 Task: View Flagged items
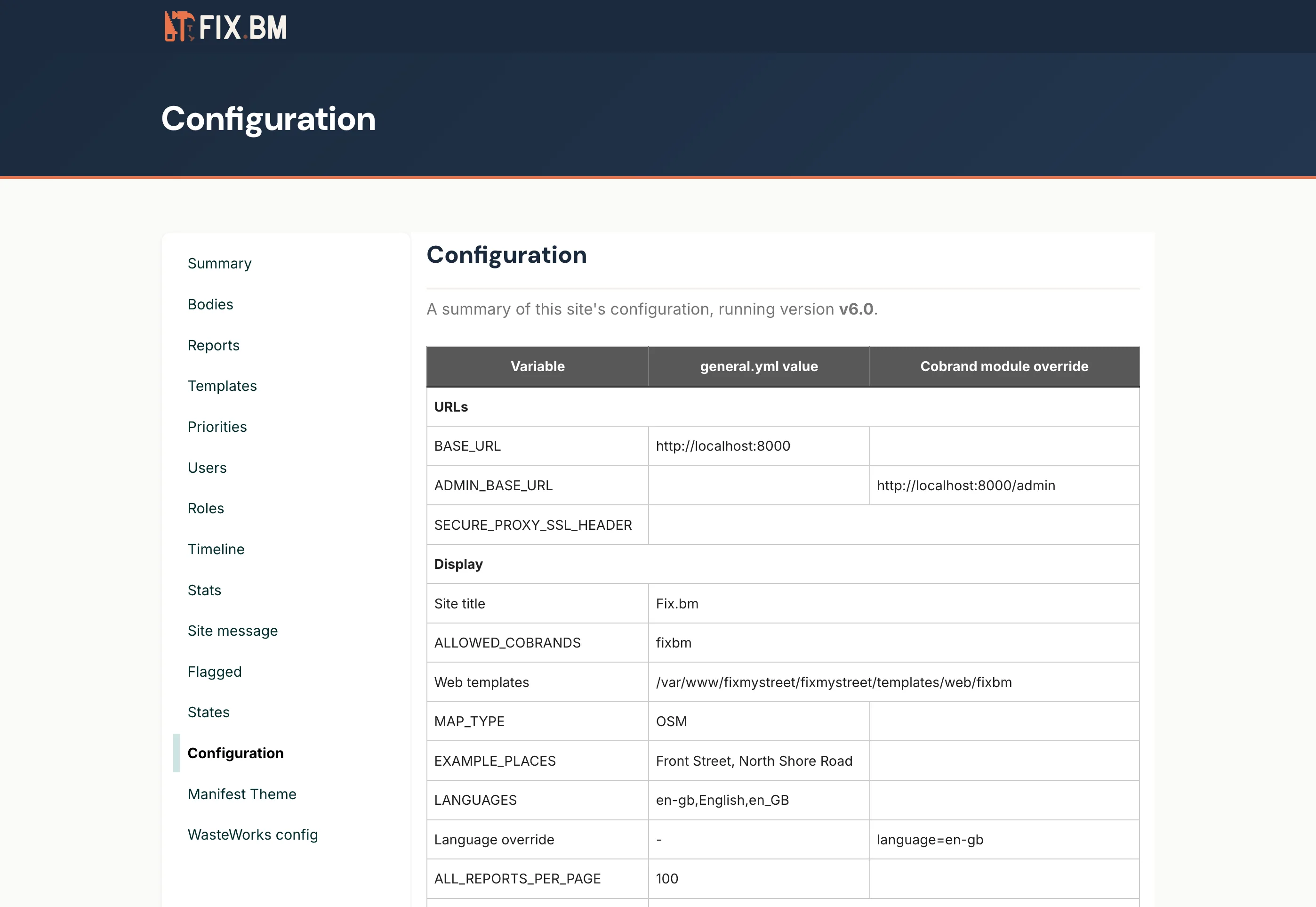[215, 671]
